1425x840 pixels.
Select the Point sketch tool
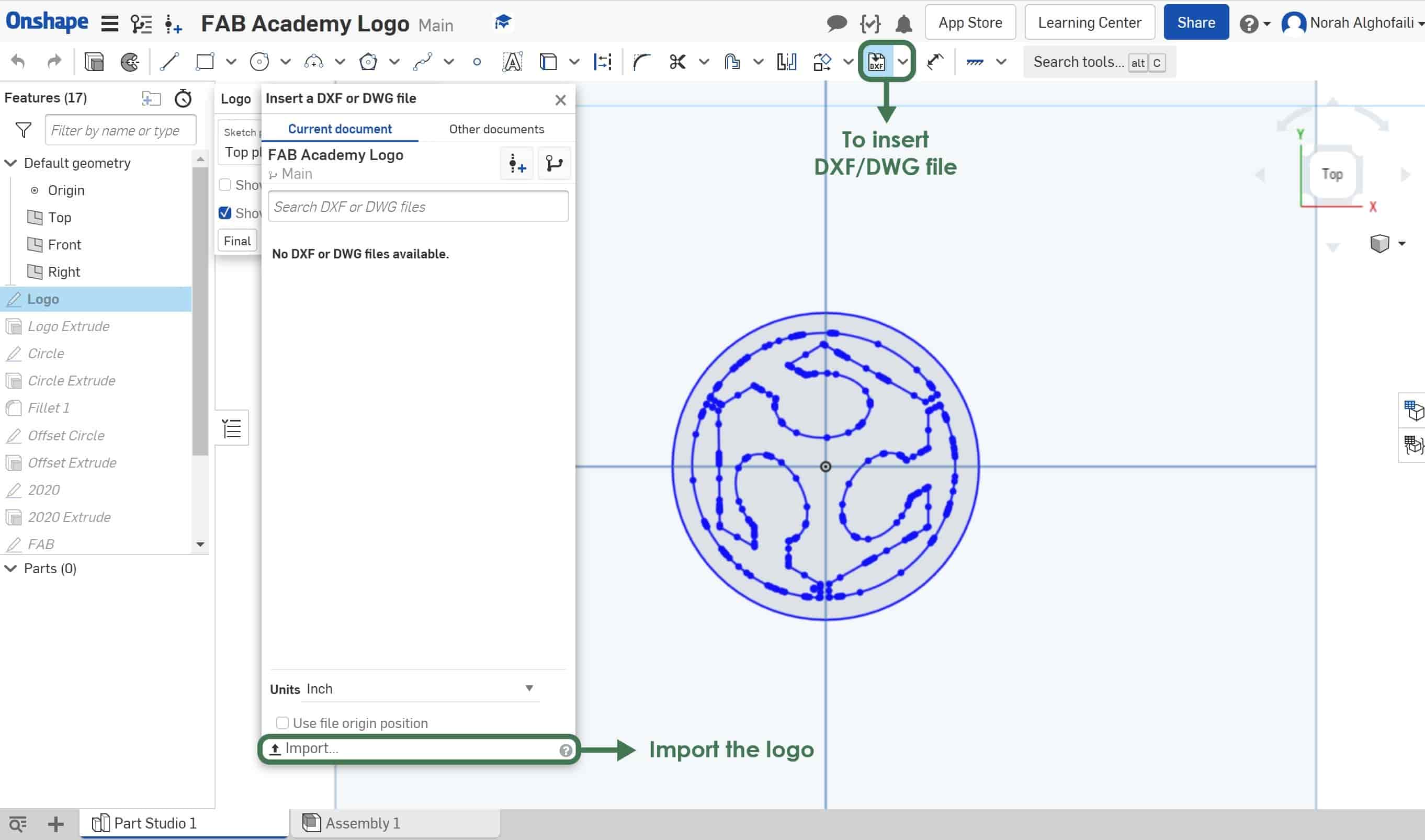(477, 62)
